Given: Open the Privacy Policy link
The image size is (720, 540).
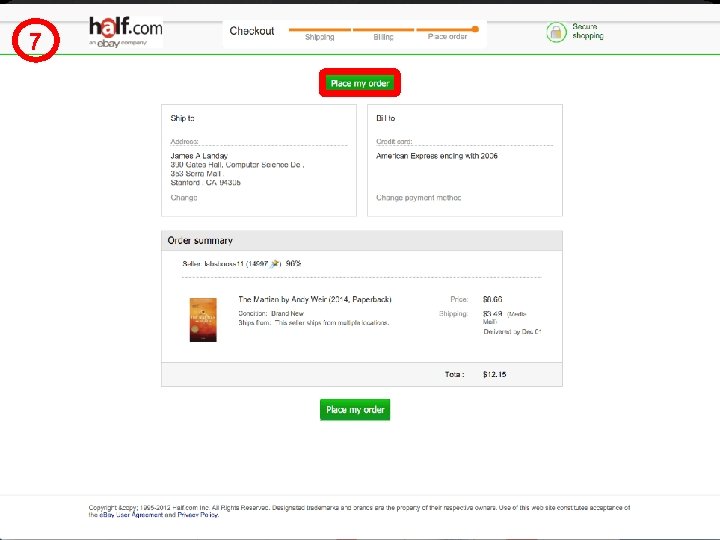Looking at the screenshot, I should coord(198,515).
